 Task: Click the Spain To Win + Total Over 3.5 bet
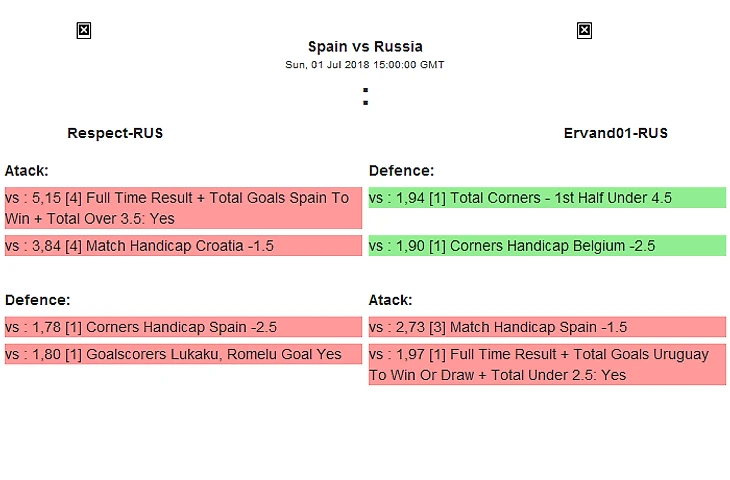coord(183,208)
